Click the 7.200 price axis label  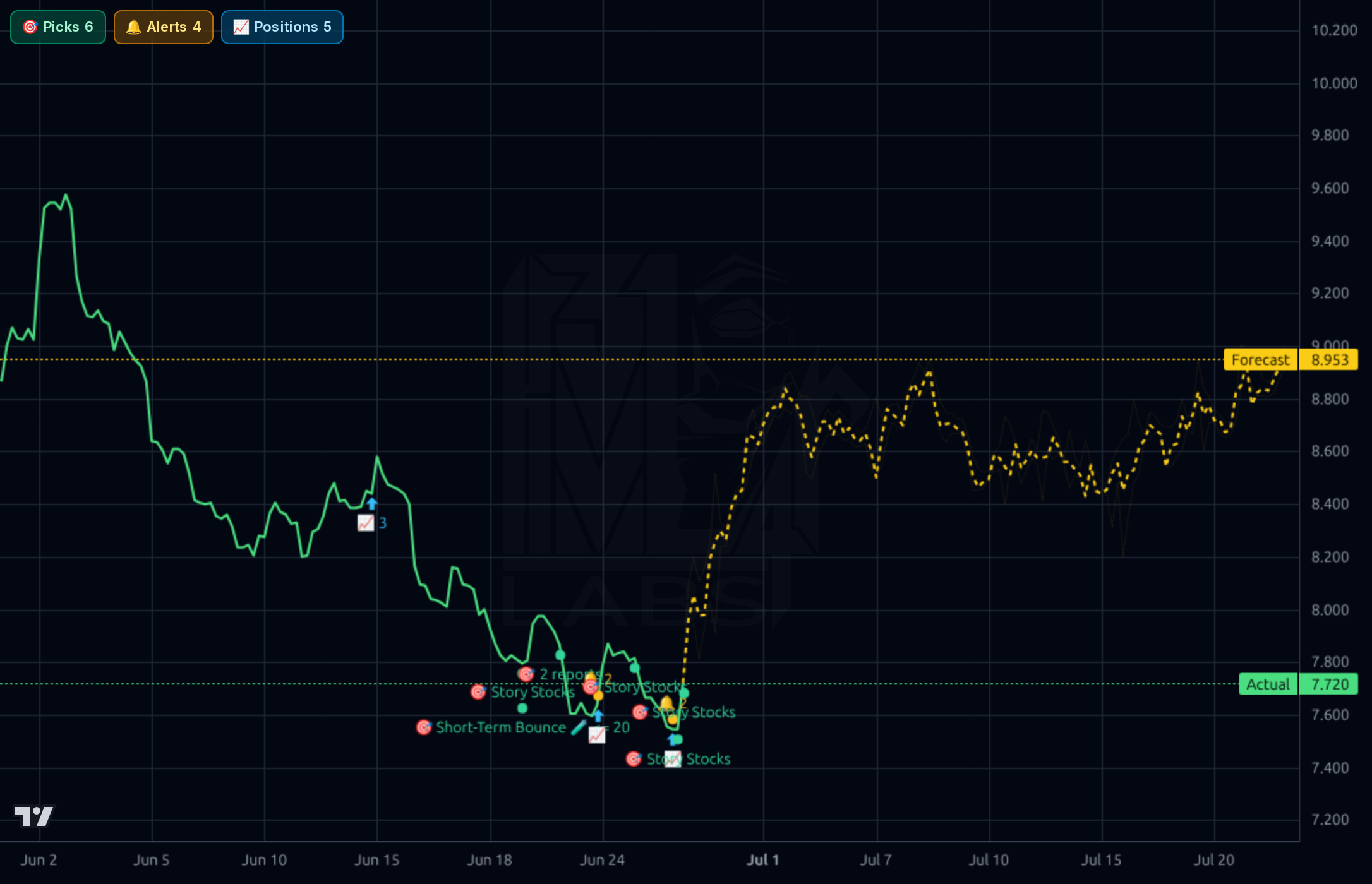(1330, 820)
